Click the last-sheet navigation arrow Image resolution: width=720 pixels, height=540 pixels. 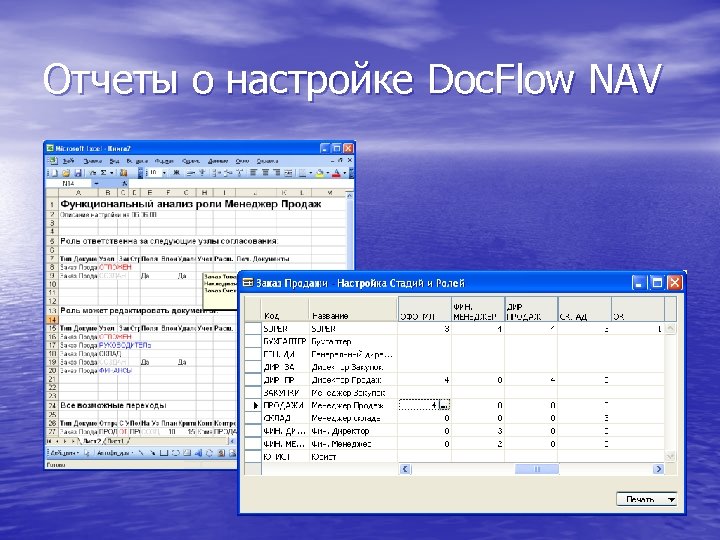click(x=73, y=441)
